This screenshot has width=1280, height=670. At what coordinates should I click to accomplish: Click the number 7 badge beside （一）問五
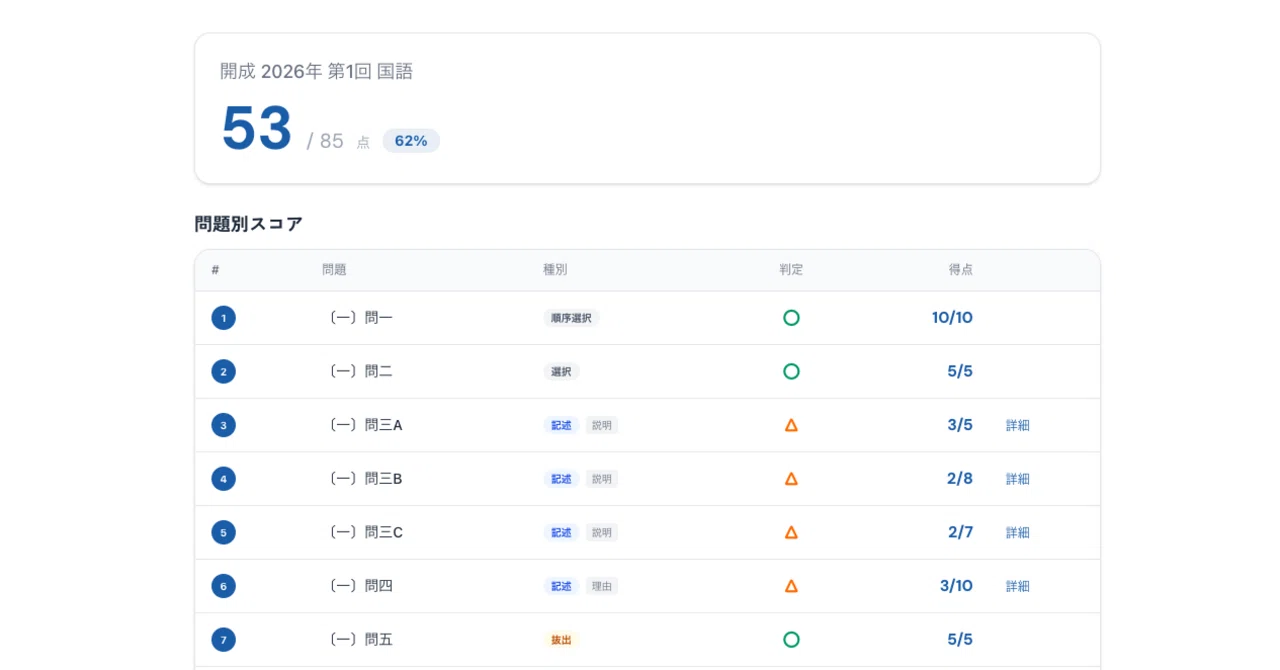223,639
